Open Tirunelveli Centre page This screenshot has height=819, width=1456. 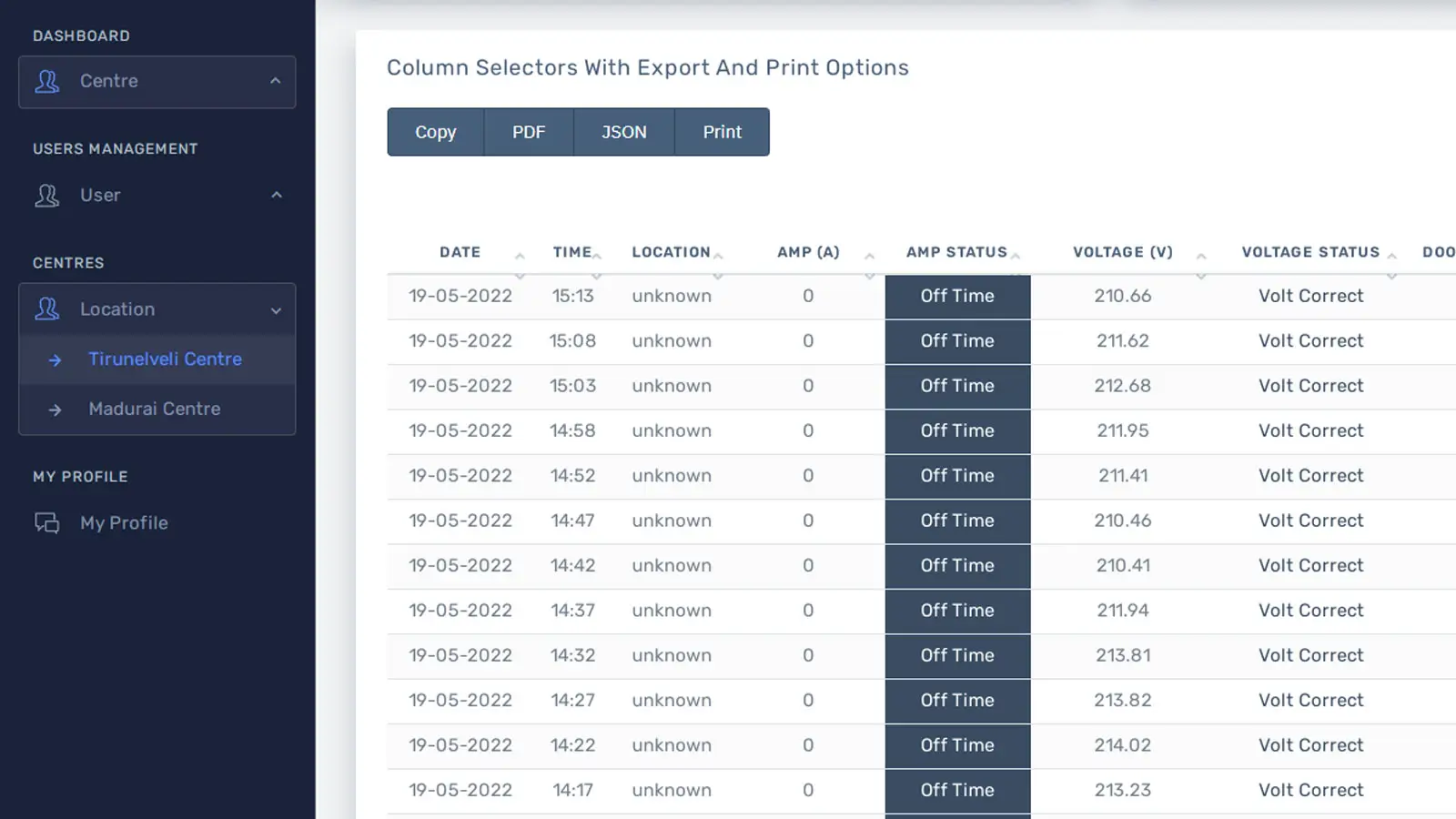(165, 359)
